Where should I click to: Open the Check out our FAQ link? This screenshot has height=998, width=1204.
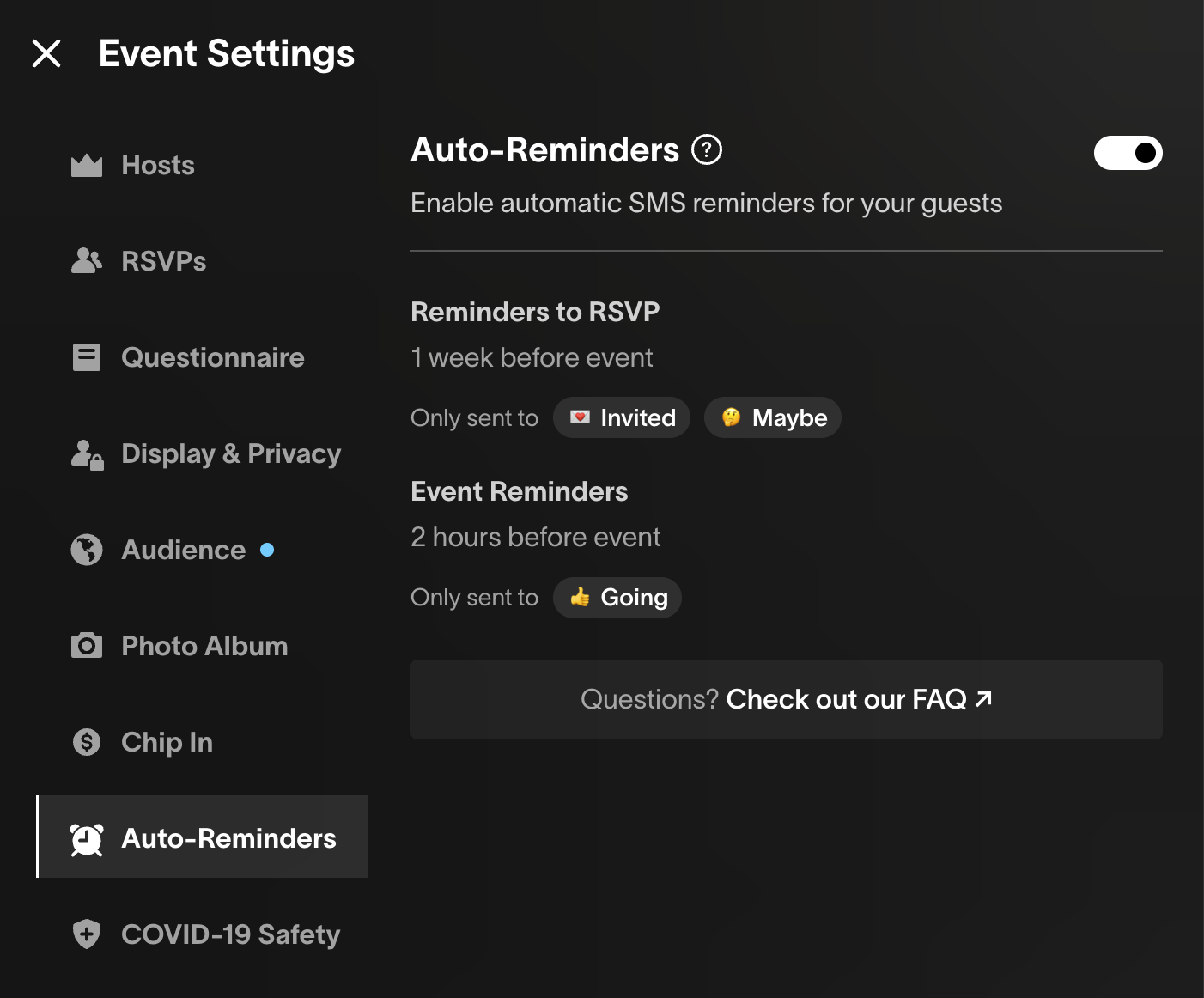[859, 699]
